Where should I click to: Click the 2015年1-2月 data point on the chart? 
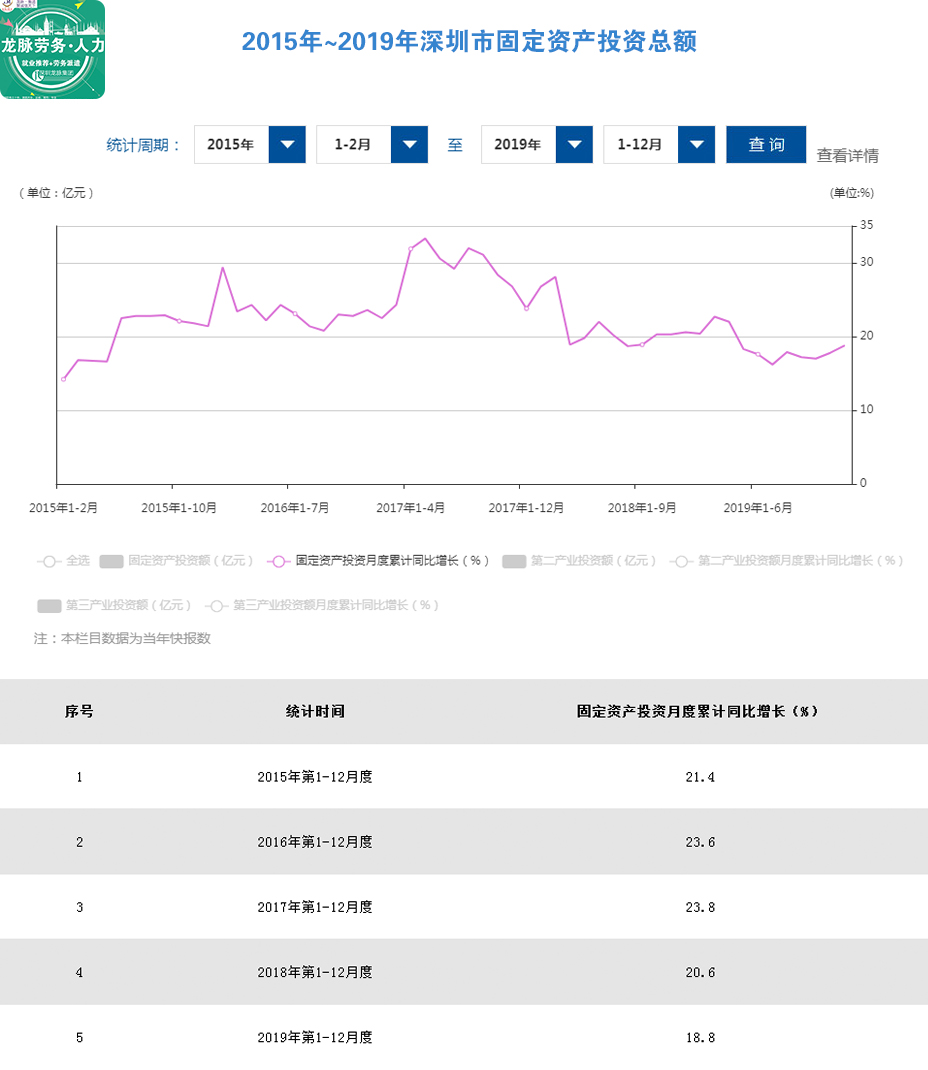63,379
